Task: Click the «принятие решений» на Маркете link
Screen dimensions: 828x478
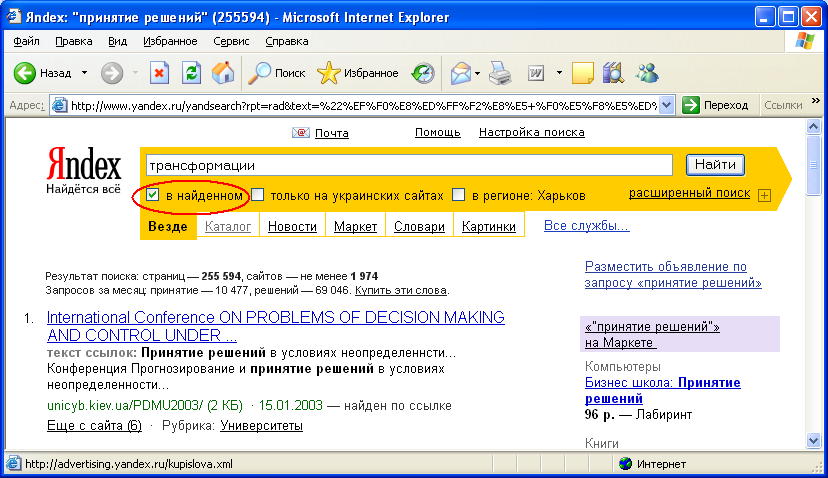Action: [x=652, y=334]
